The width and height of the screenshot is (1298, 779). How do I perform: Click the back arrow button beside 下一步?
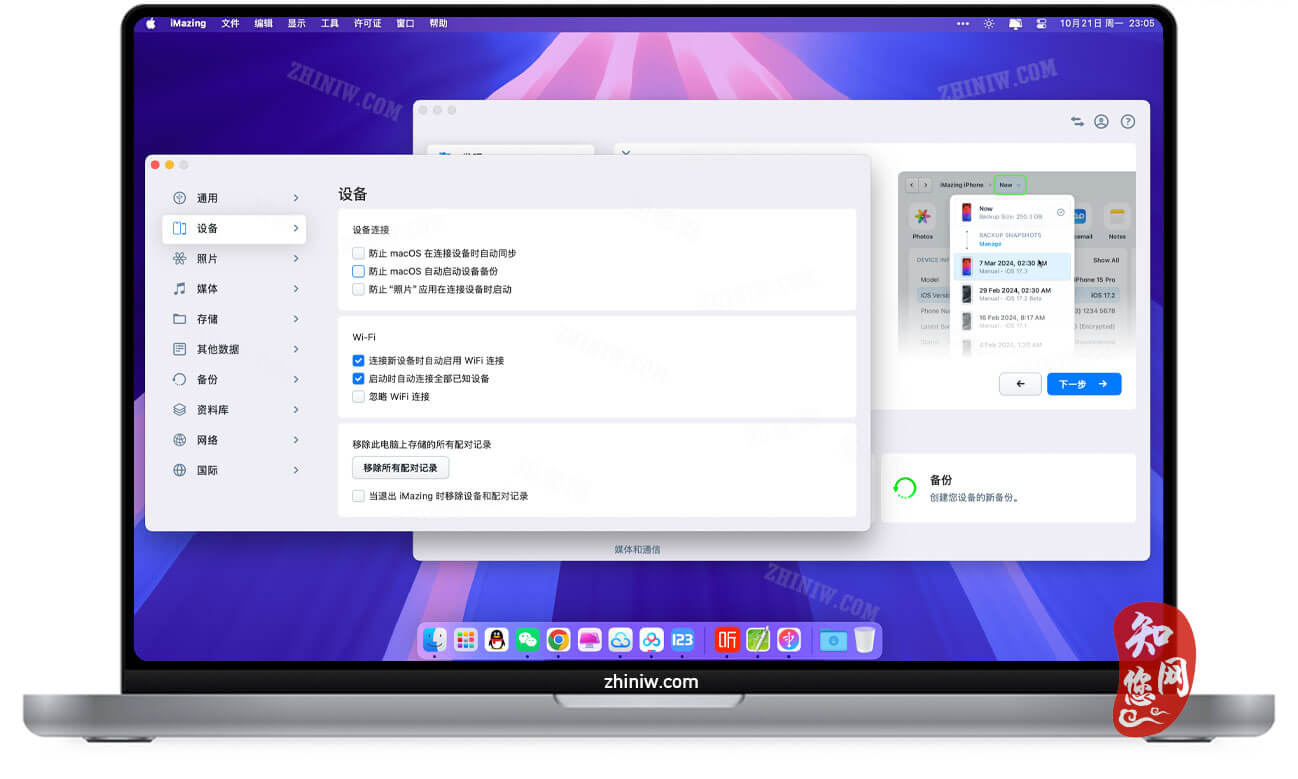1020,384
